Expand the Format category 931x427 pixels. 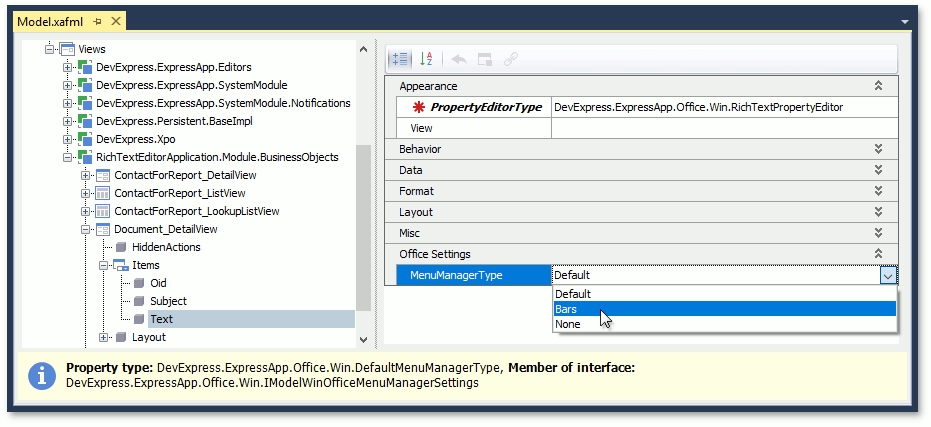coord(879,191)
